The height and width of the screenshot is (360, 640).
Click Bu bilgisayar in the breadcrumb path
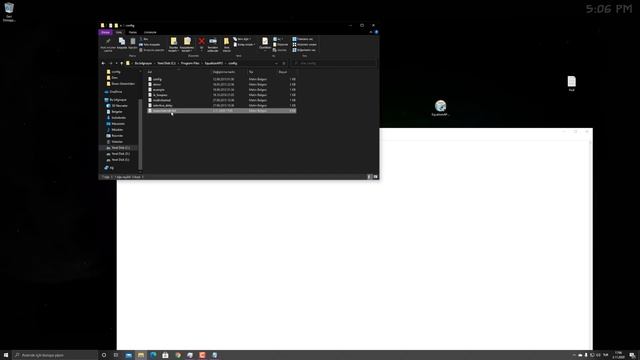click(143, 63)
